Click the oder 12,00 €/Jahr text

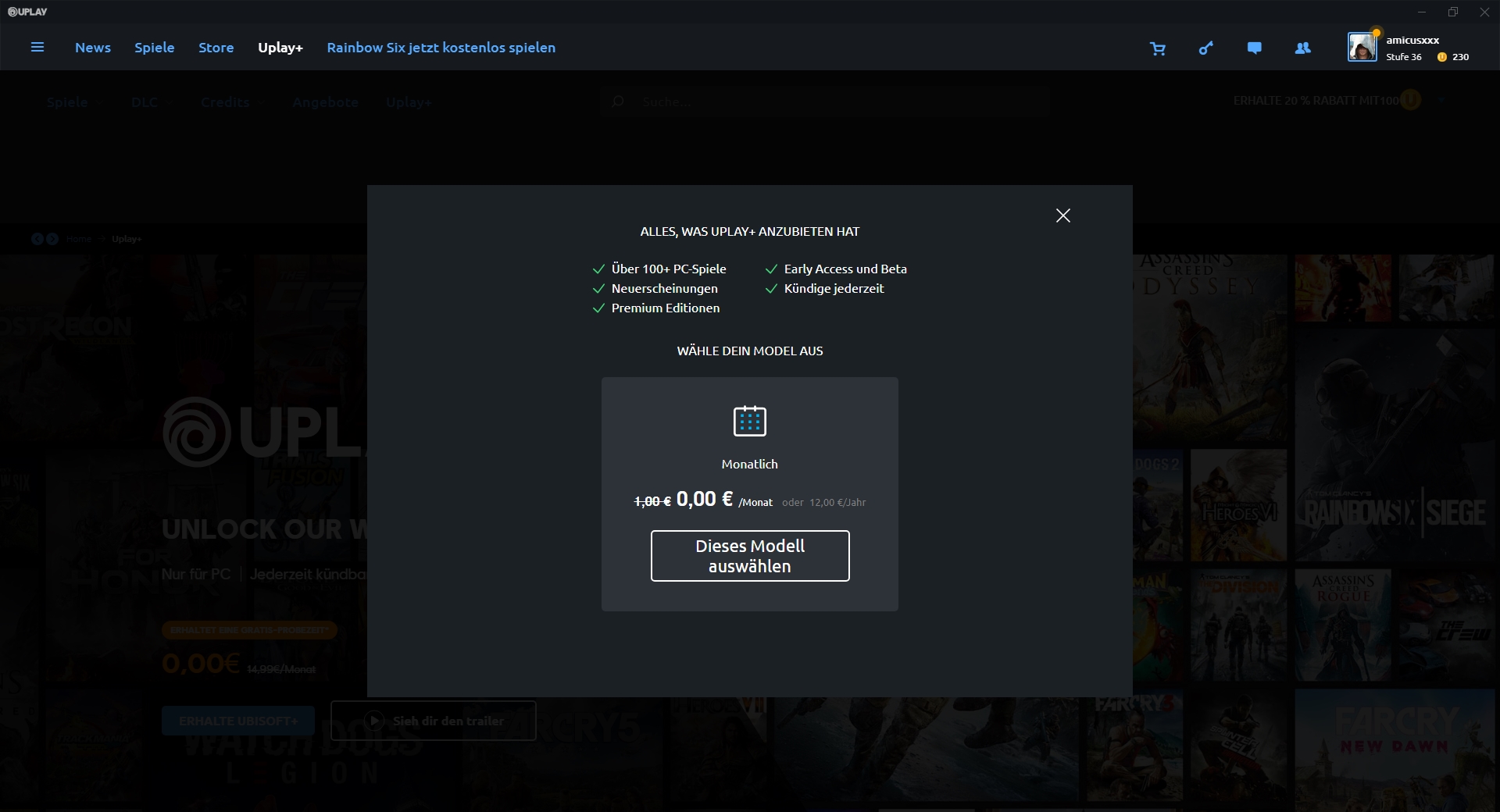pyautogui.click(x=824, y=502)
